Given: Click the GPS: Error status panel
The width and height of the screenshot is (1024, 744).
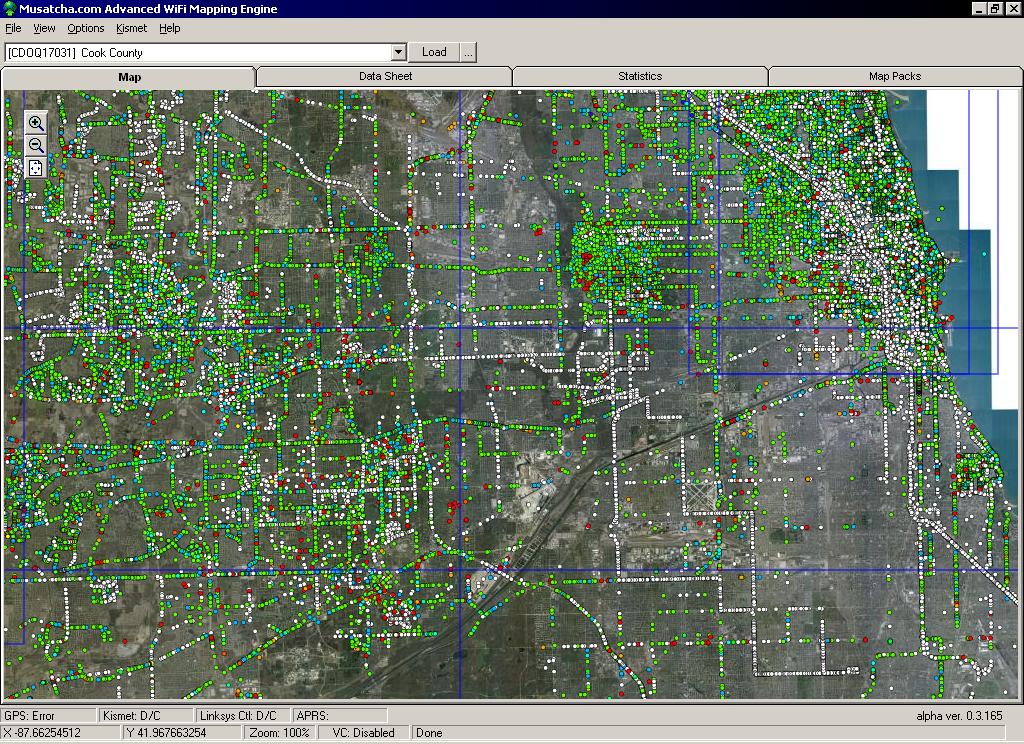Looking at the screenshot, I should point(49,715).
